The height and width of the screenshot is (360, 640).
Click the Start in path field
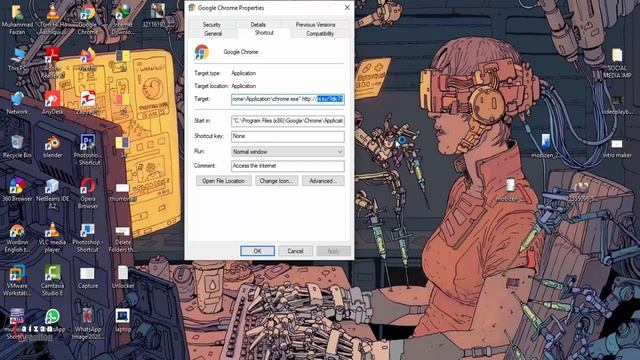coord(288,121)
